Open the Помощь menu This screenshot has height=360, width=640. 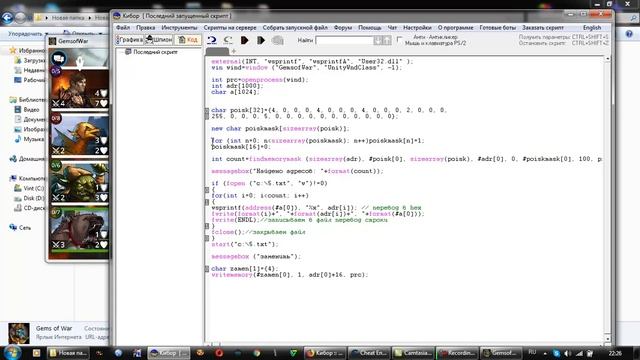370,28
